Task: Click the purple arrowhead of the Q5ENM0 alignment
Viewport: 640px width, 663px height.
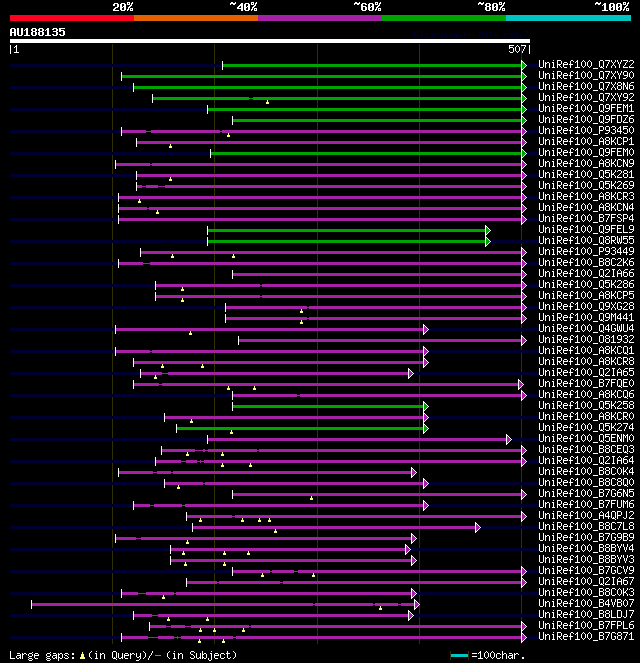Action: pyautogui.click(x=509, y=439)
